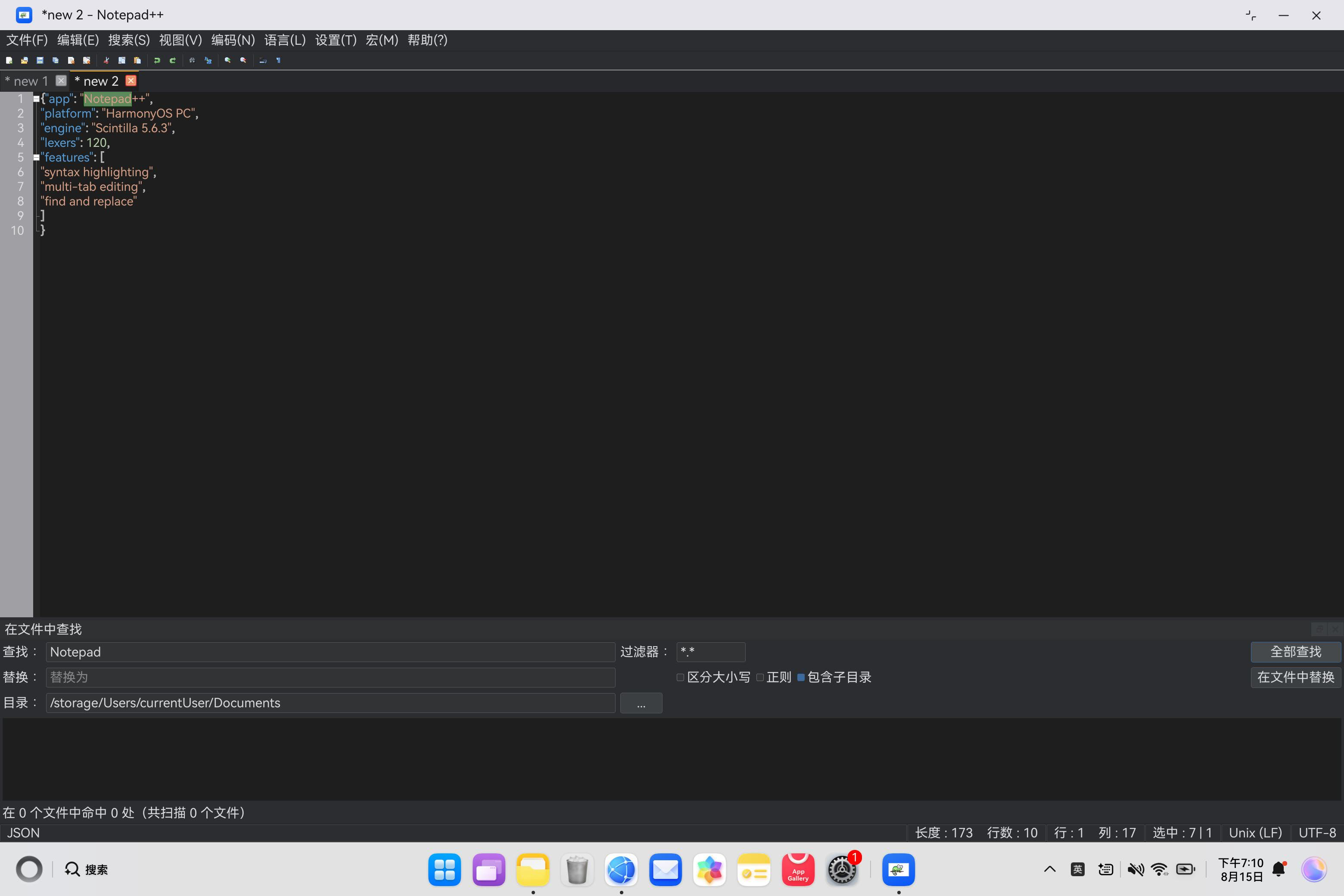
Task: Click the taskbar 搜索 search button
Action: click(86, 870)
